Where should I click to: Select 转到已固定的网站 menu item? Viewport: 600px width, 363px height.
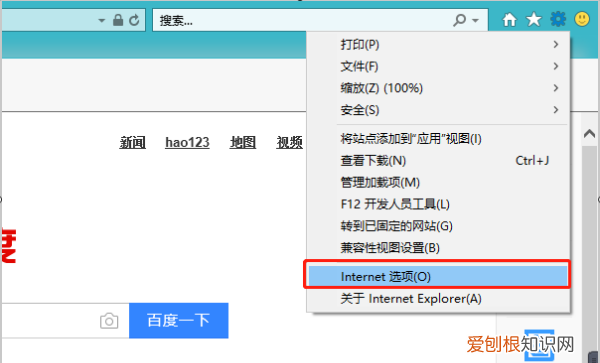pyautogui.click(x=439, y=226)
